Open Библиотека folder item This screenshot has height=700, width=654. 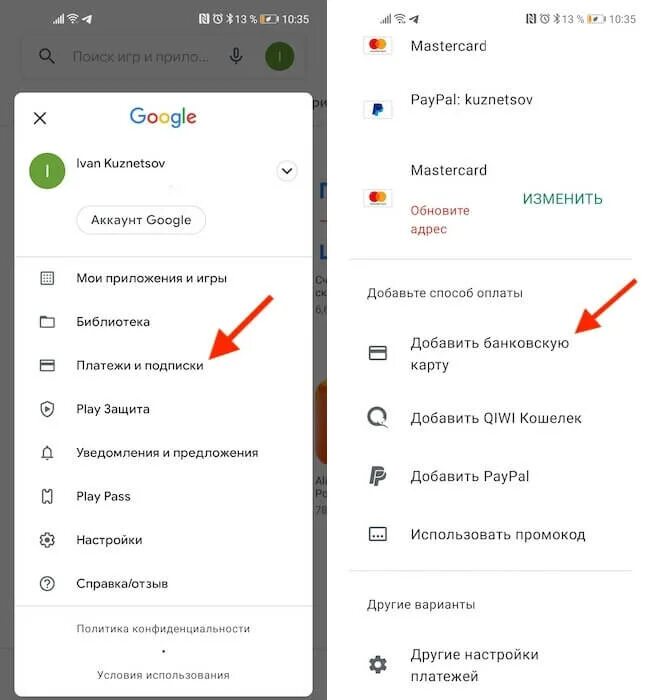[x=163, y=322]
